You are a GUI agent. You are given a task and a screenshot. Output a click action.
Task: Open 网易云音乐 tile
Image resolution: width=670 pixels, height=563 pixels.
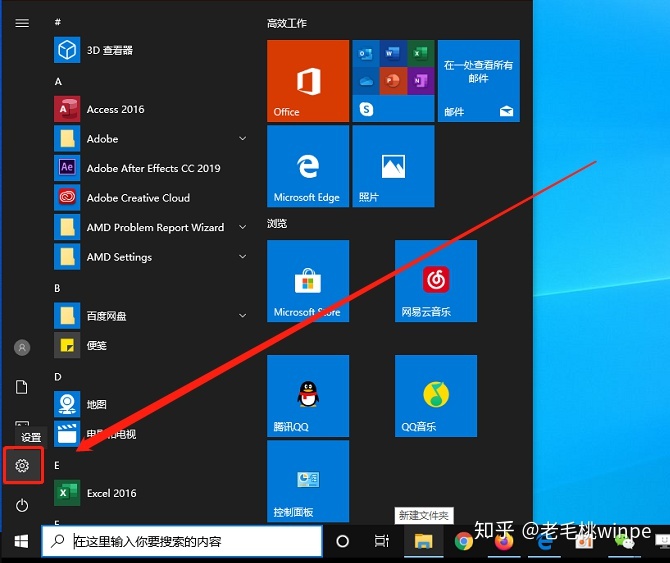click(436, 281)
